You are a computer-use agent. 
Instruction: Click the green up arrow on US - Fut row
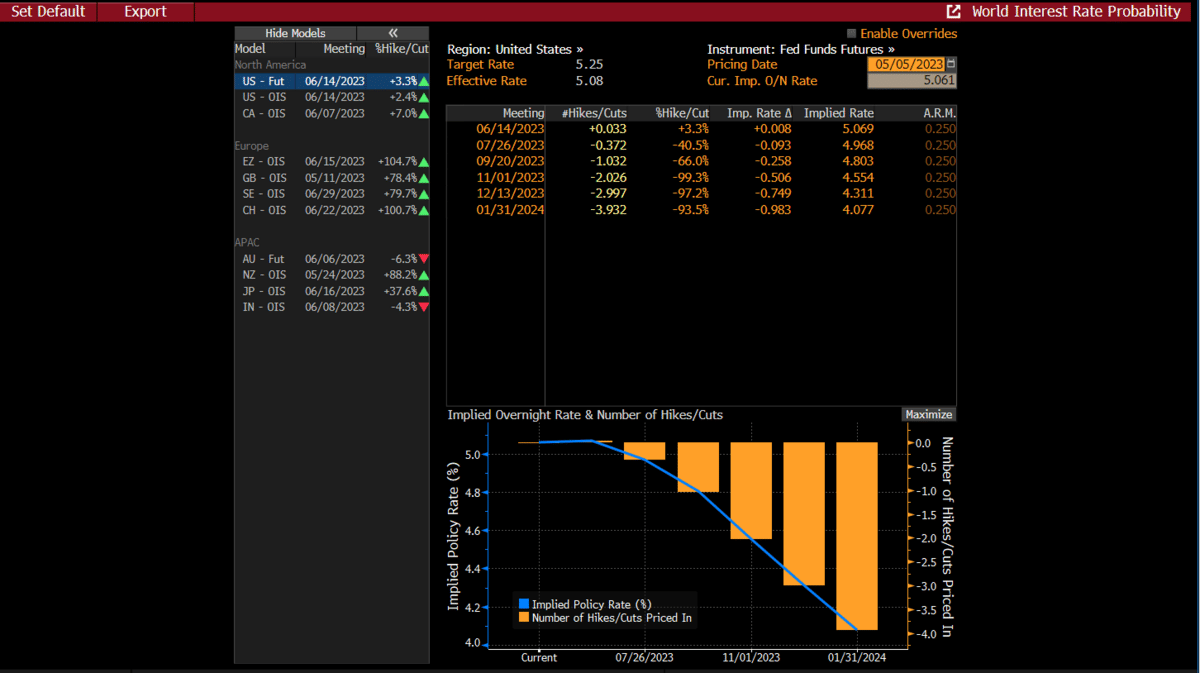point(424,81)
